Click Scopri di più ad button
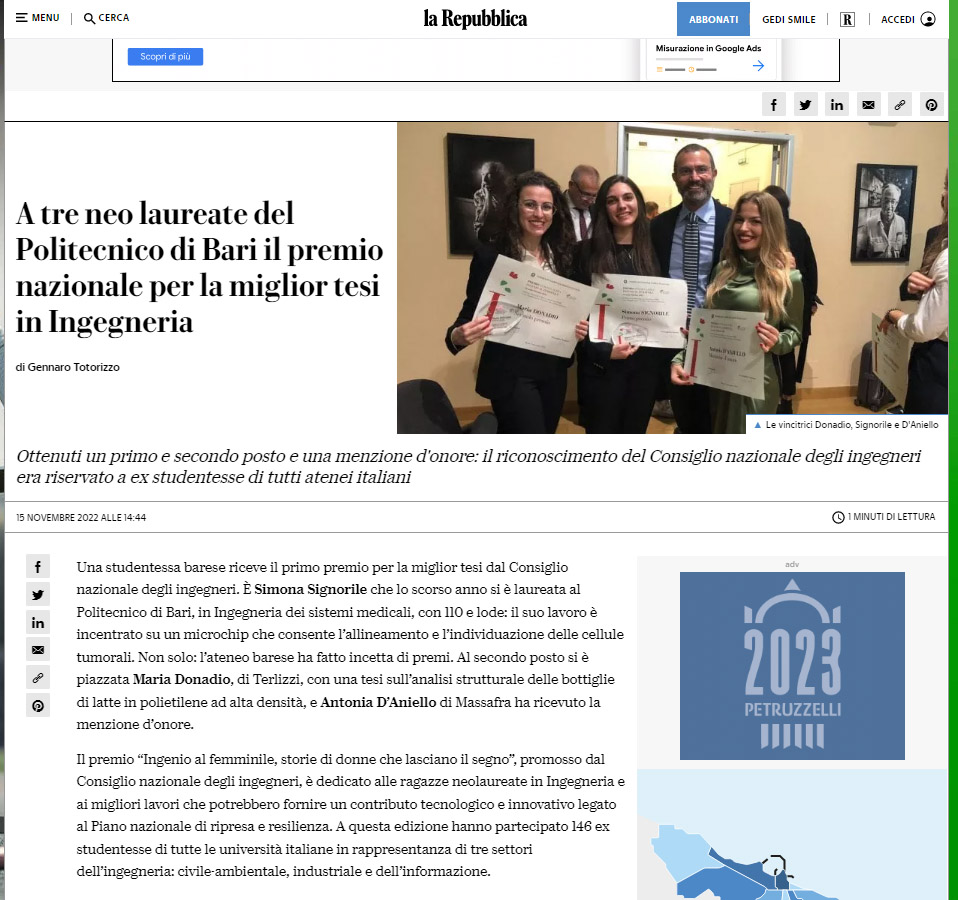 click(x=165, y=57)
